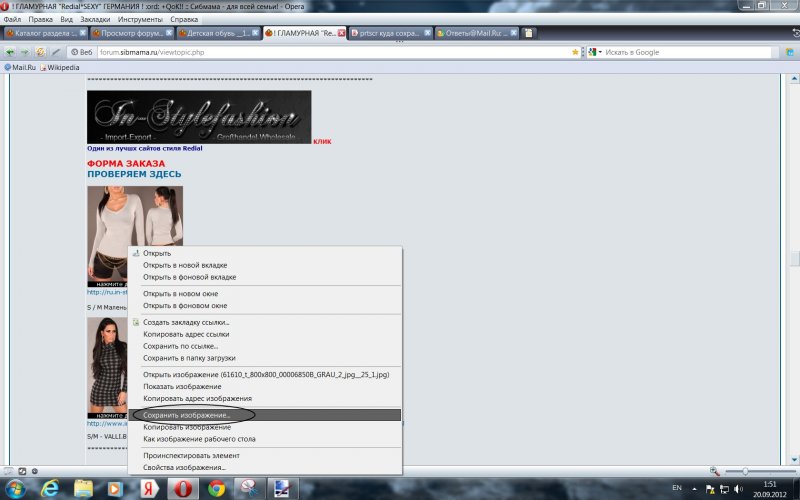Bookmark the page with the star icon
The width and height of the screenshot is (800, 500).
pyautogui.click(x=575, y=52)
